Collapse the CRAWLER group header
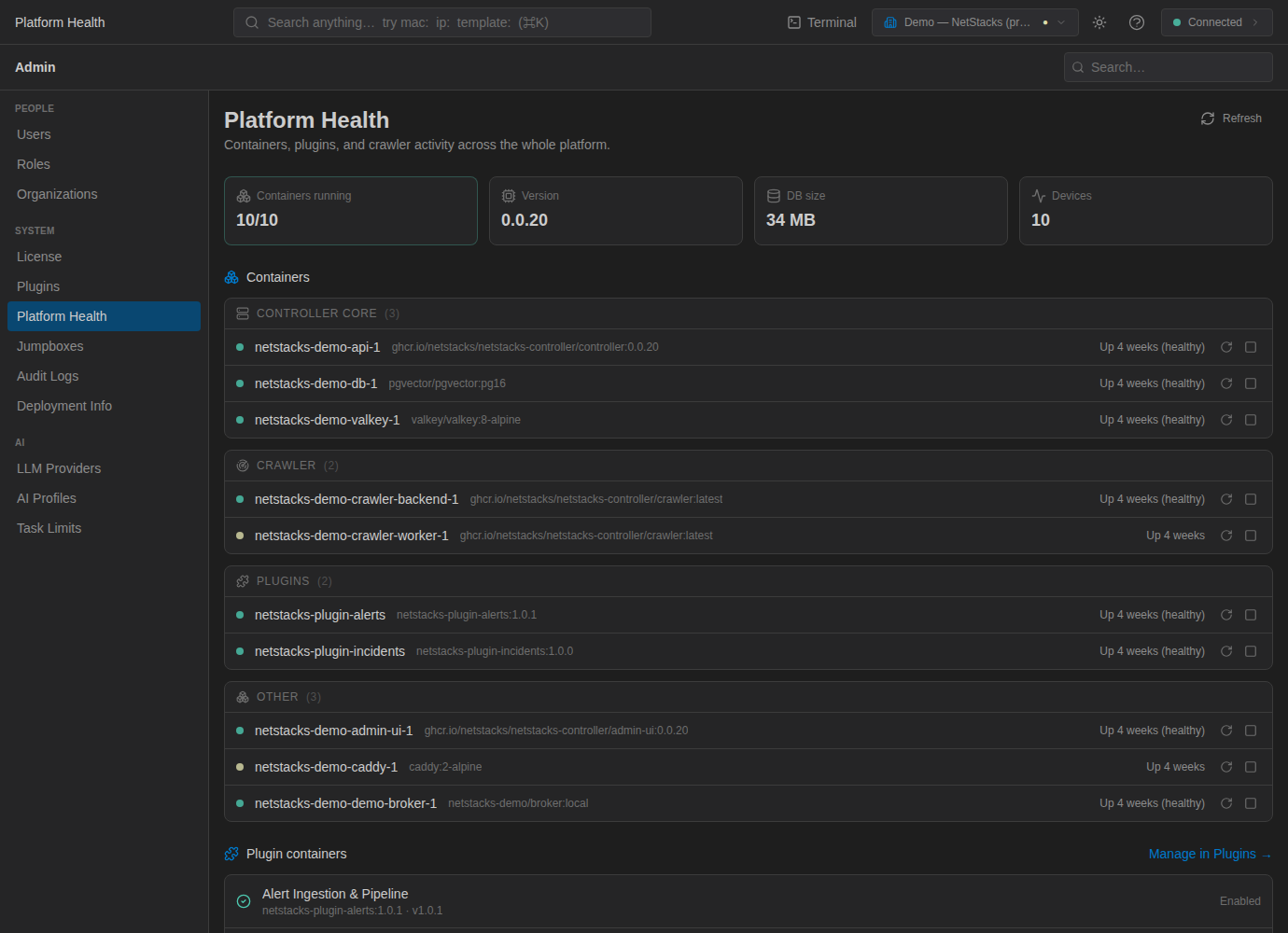The image size is (1288, 933). 749,466
